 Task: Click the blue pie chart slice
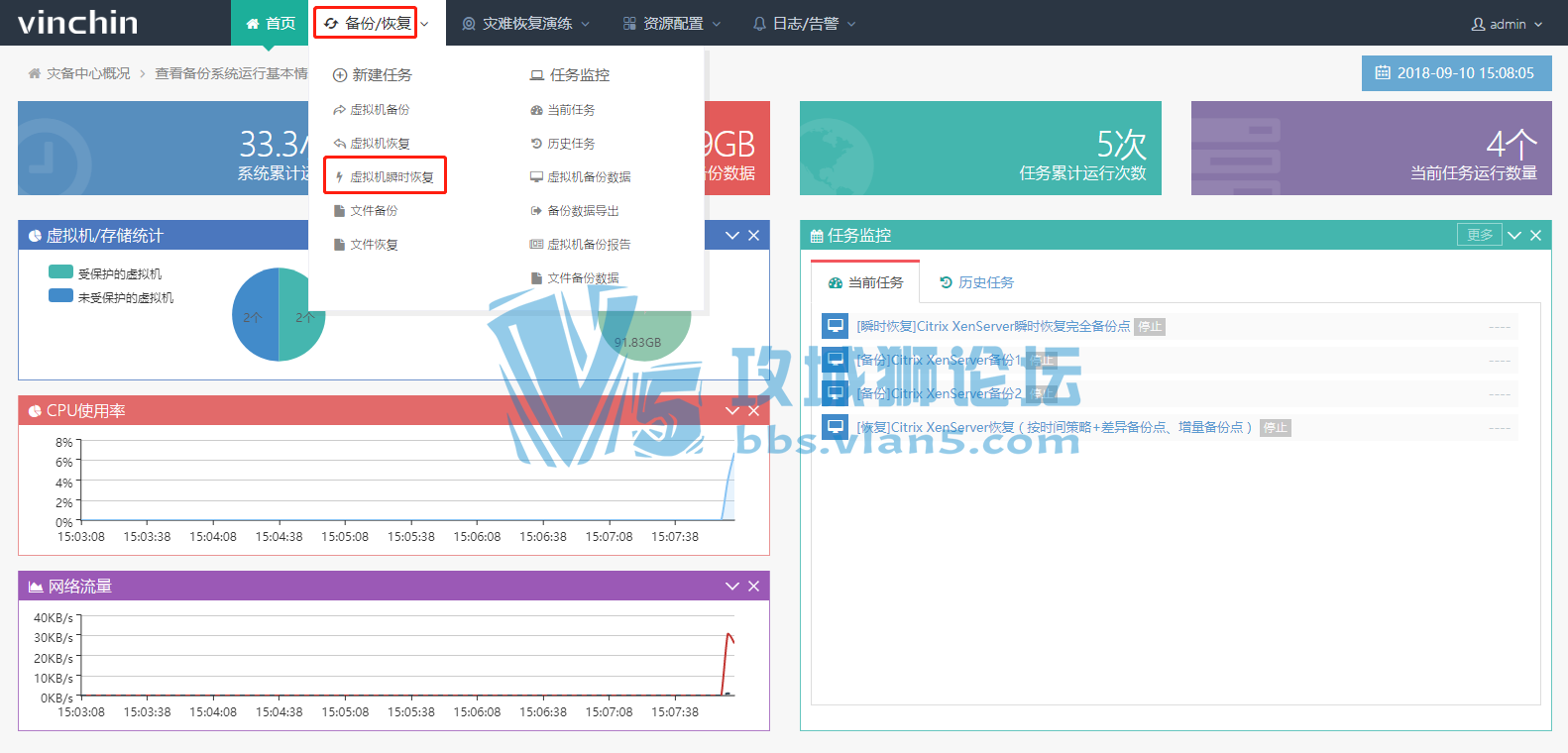[x=256, y=315]
